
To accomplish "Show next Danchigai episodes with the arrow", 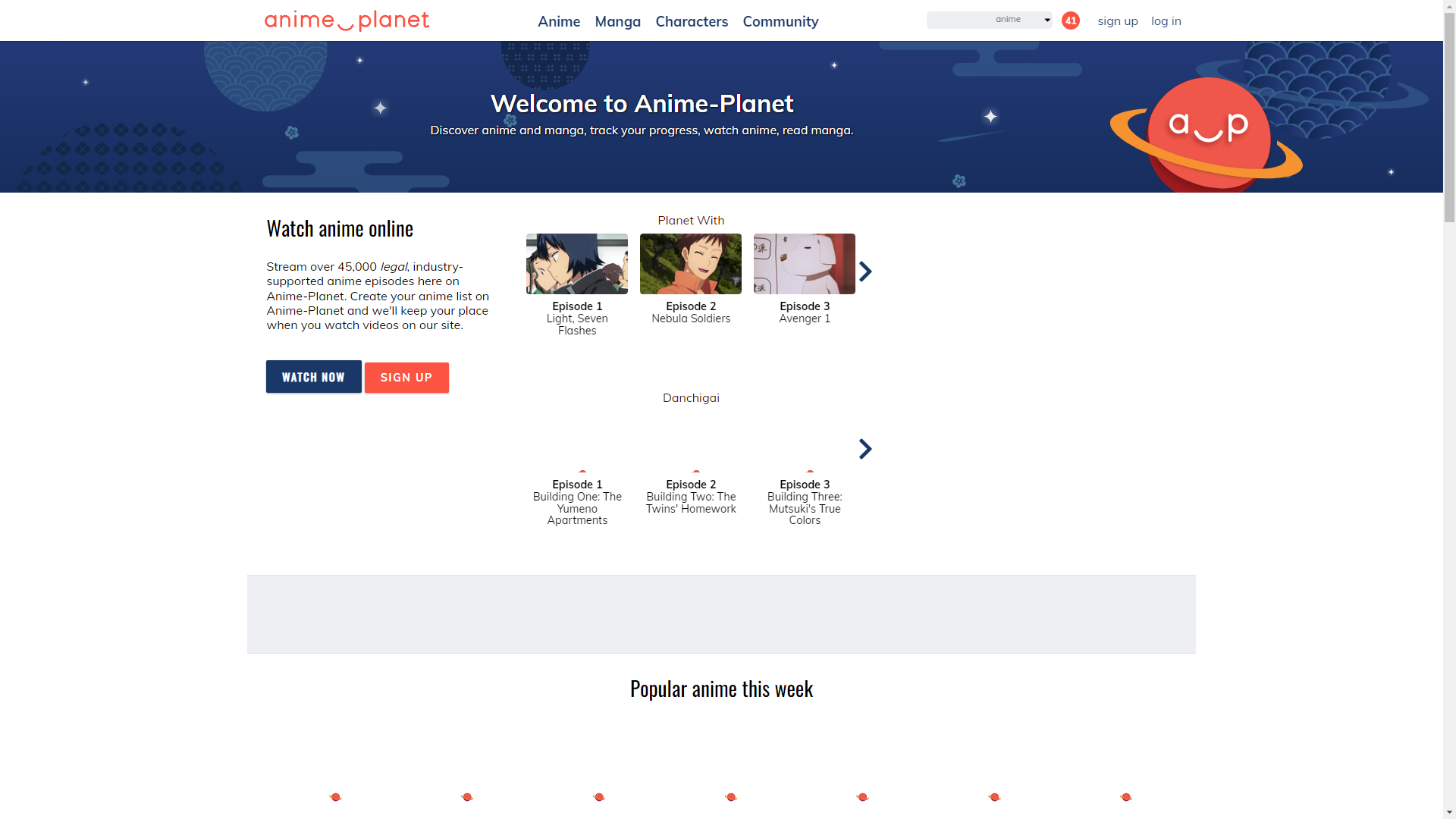I will coord(865,449).
